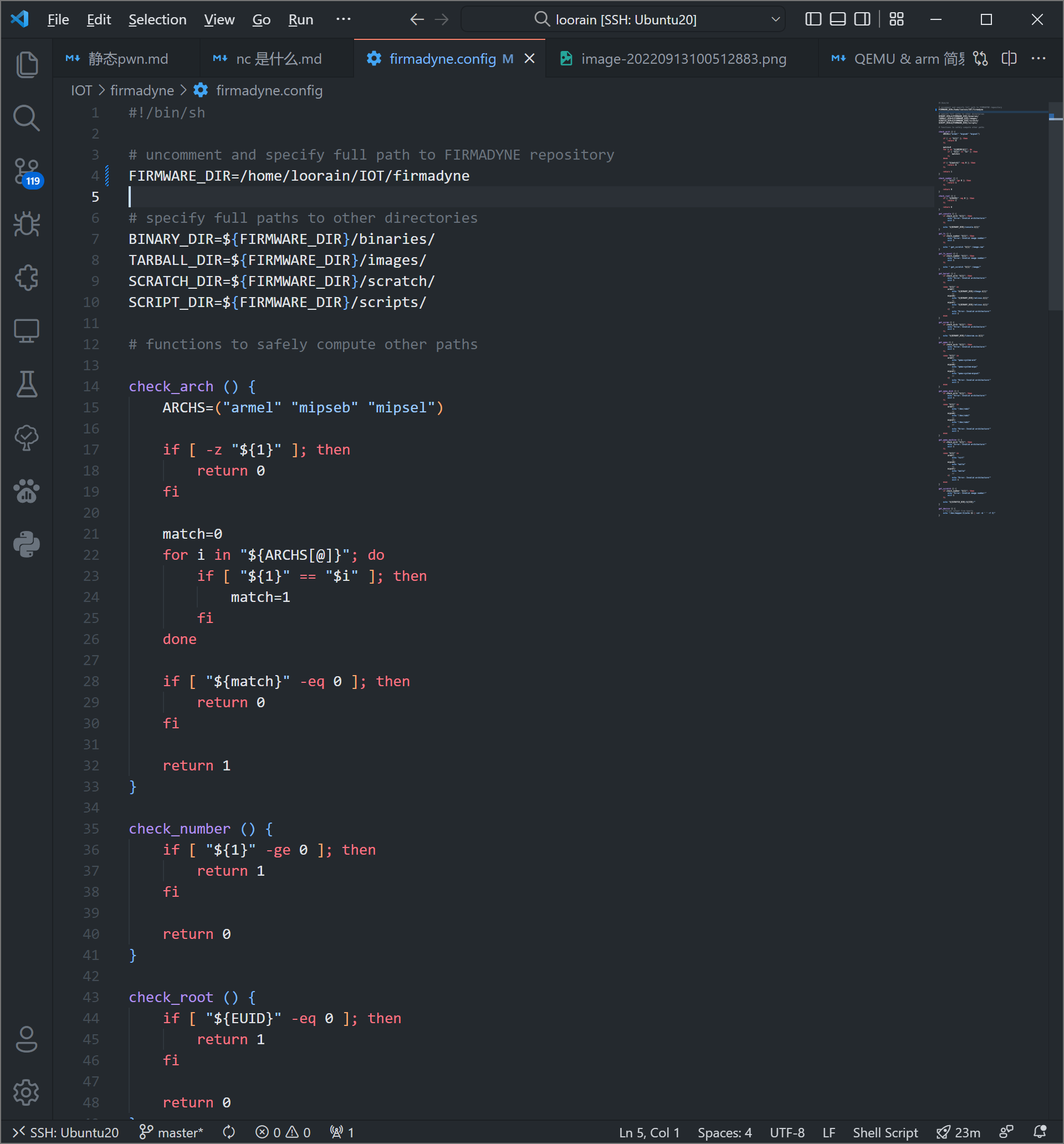
Task: Expand the overflow menu ellipsis in menu bar
Action: coord(344,19)
